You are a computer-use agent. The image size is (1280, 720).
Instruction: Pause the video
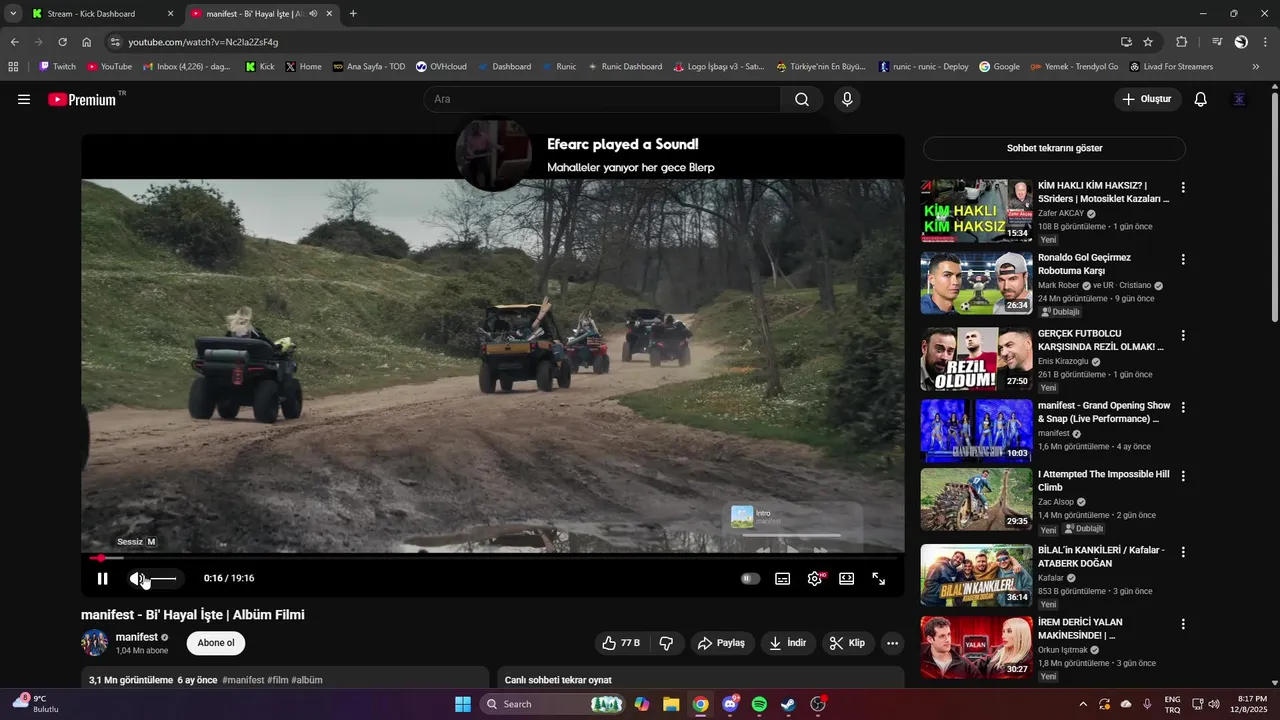click(x=102, y=578)
